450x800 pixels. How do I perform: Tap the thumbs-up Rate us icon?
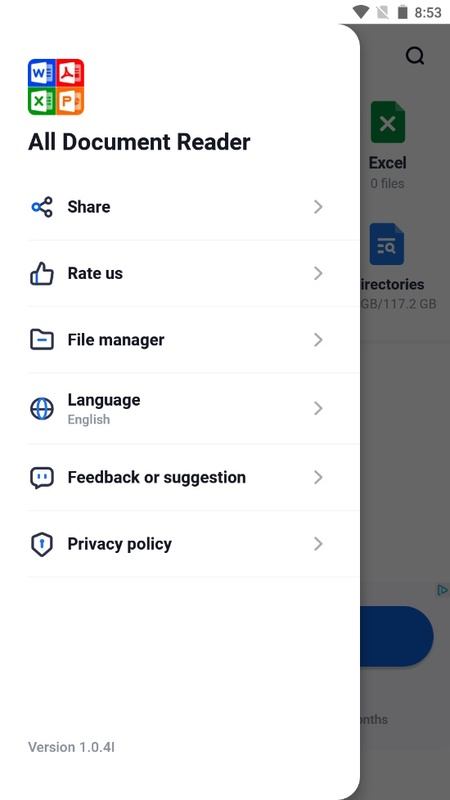coord(42,273)
